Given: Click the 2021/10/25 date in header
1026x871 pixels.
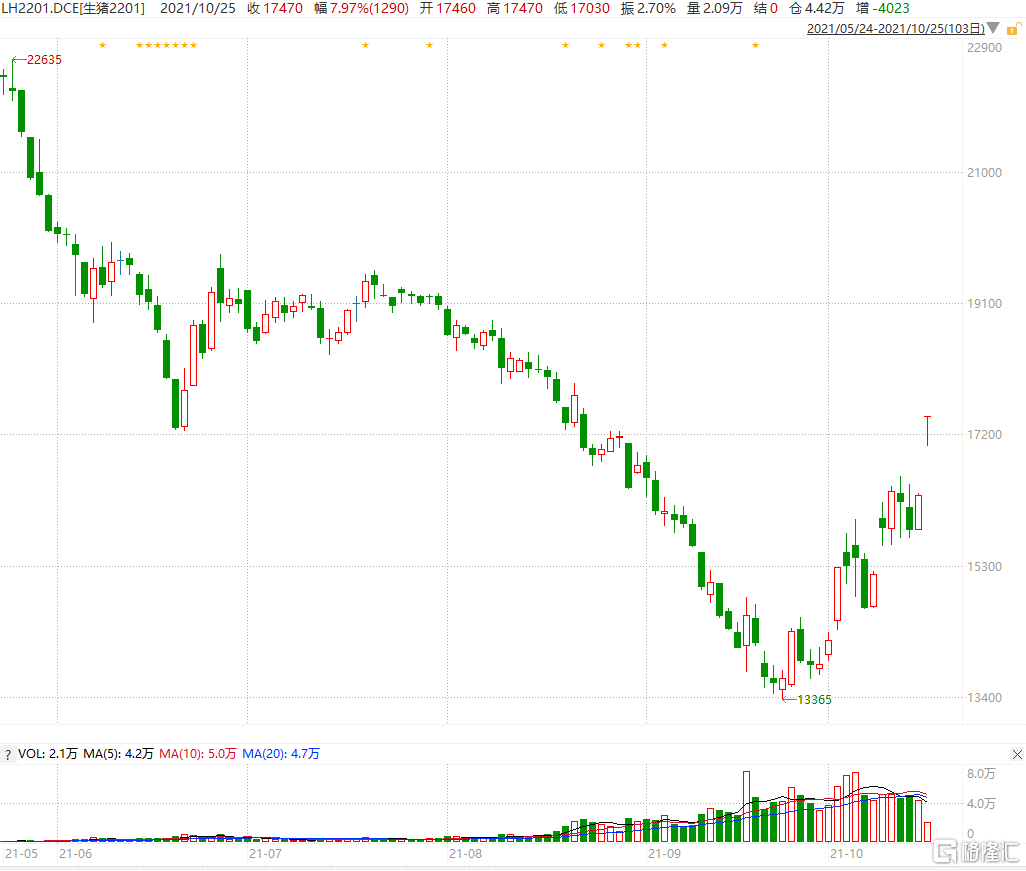Looking at the screenshot, I should 198,9.
